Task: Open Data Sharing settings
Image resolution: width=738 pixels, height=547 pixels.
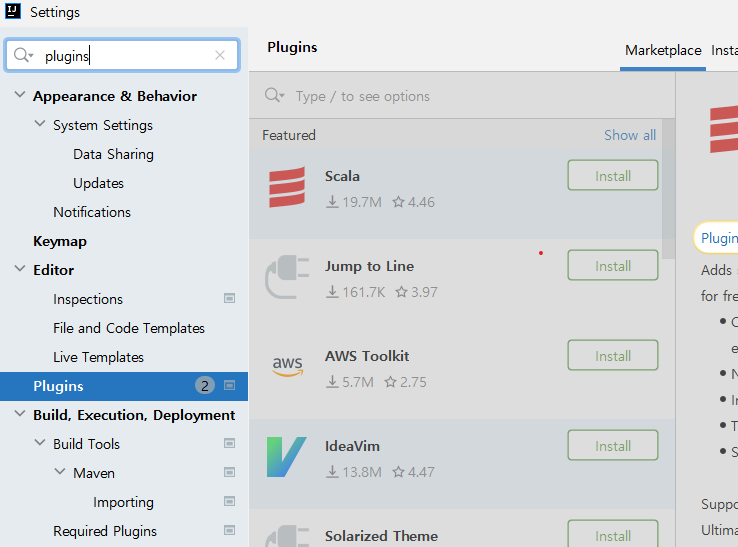Action: click(113, 154)
